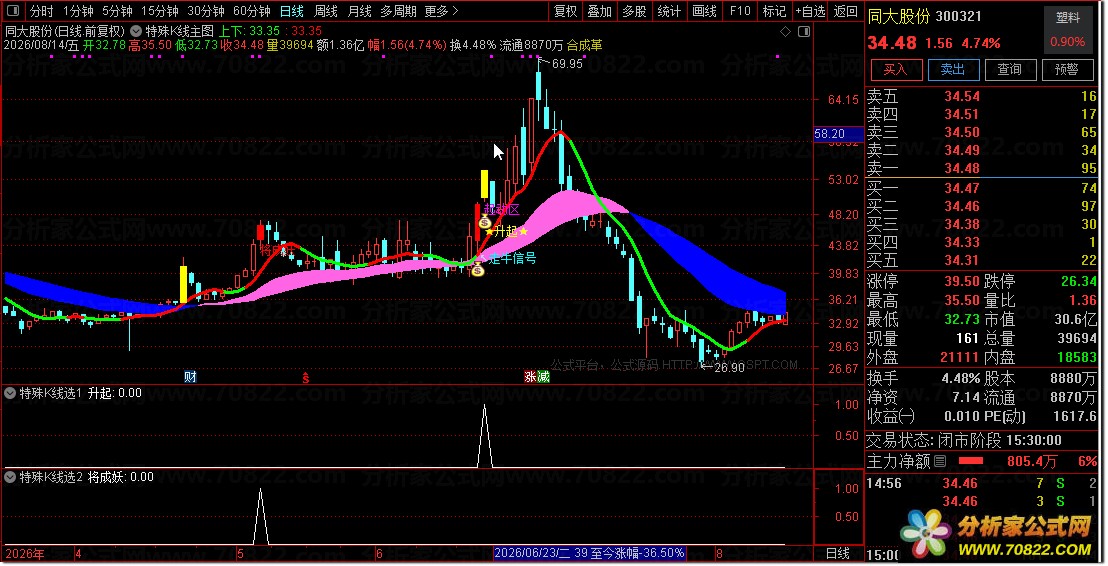Select the 日线 daily tab
The width and height of the screenshot is (1108, 566).
291,11
